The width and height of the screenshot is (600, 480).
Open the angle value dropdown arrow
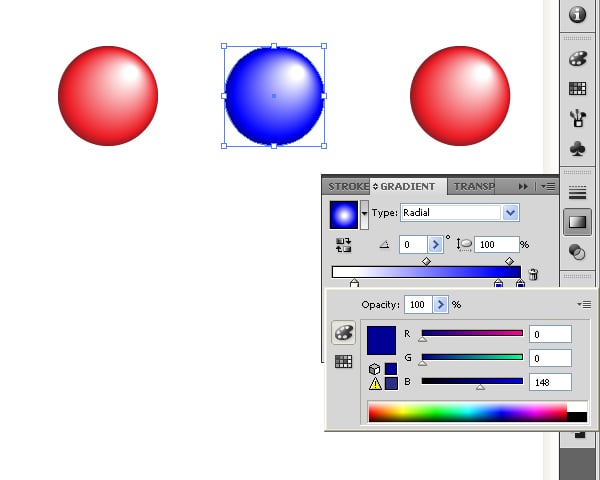435,245
